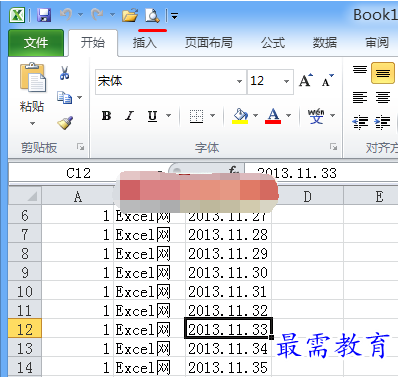This screenshot has height=377, width=398.
Task: Apply yellow fill color bucket
Action: [x=240, y=116]
